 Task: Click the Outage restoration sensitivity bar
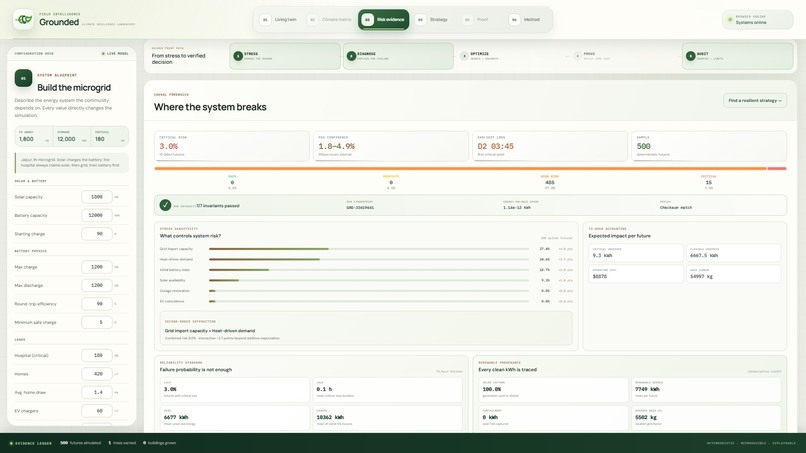(x=369, y=291)
